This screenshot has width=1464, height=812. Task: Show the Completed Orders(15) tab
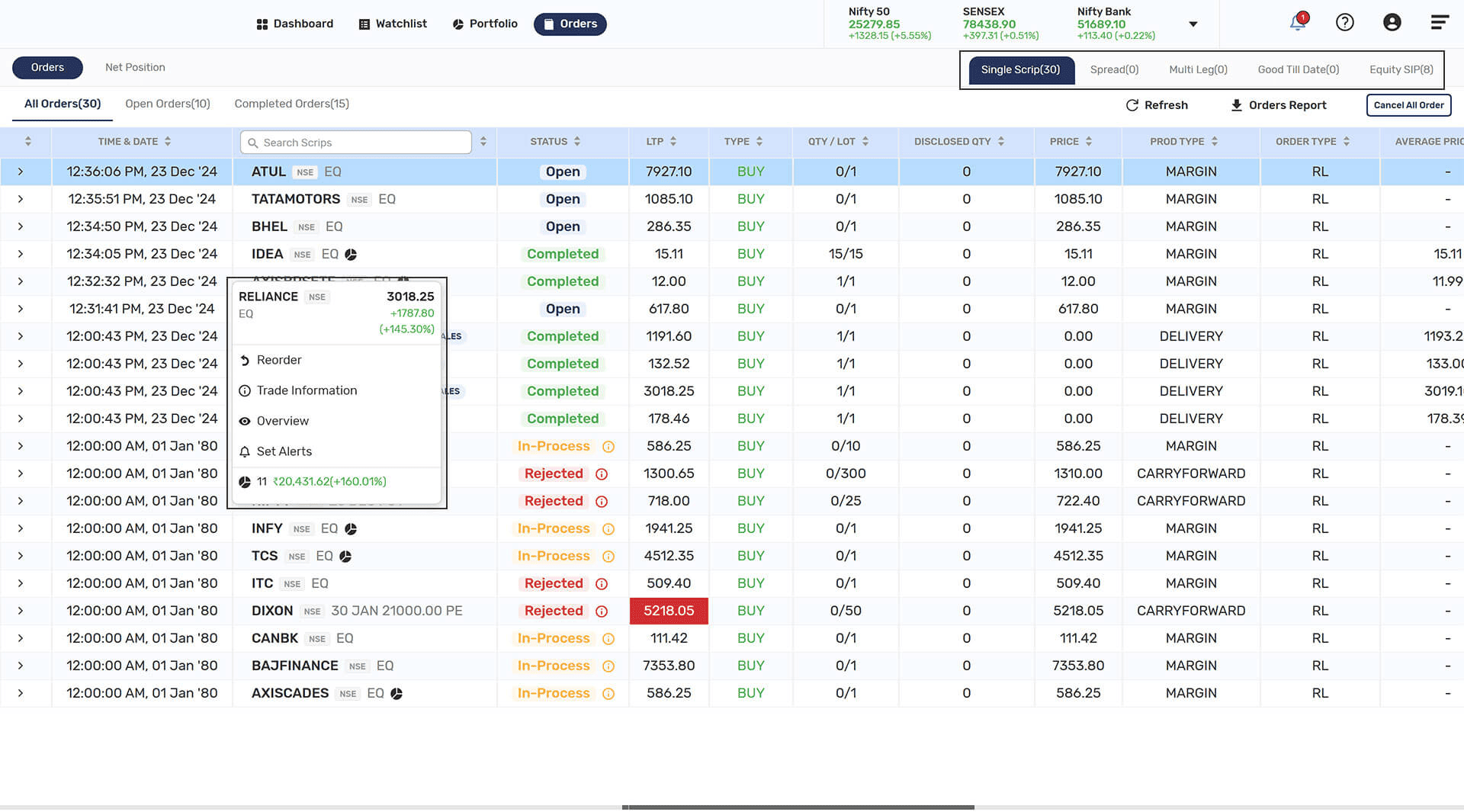tap(292, 104)
